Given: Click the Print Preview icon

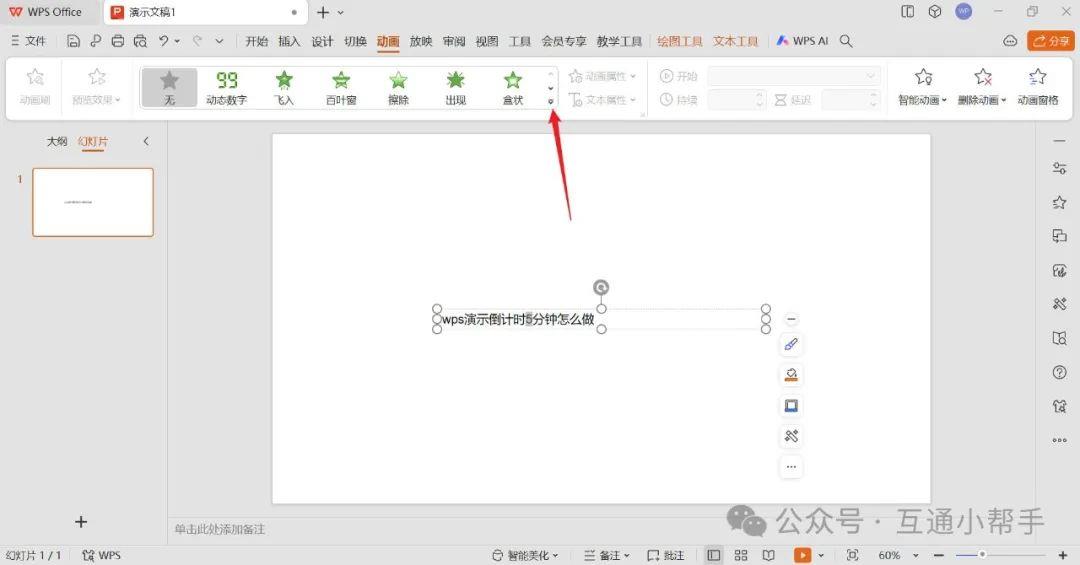Looking at the screenshot, I should (141, 41).
